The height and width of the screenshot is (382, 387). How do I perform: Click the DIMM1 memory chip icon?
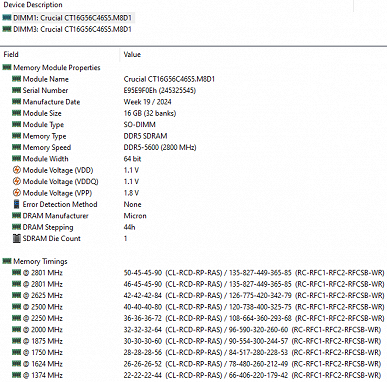[7, 18]
